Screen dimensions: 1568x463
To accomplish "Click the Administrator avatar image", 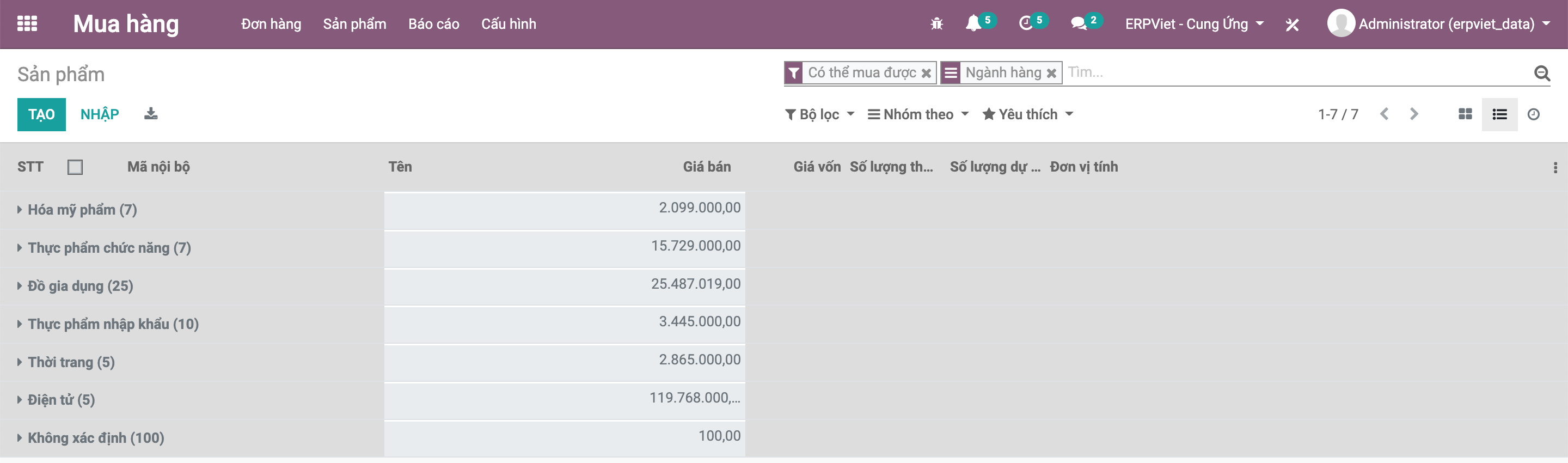I will (1340, 24).
